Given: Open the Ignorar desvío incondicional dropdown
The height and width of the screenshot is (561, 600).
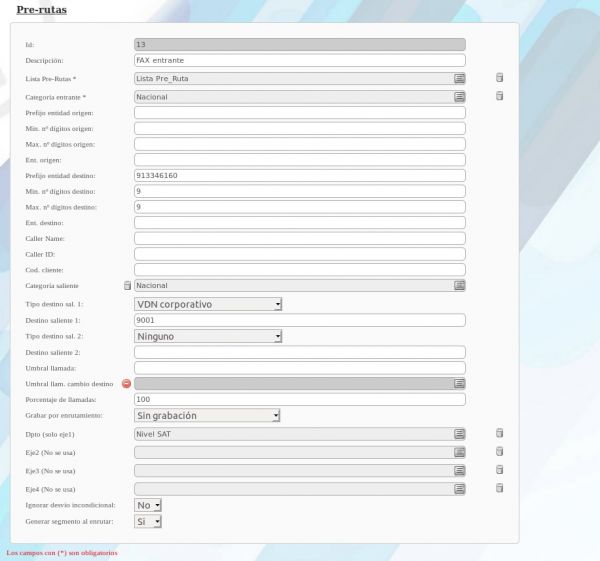Looking at the screenshot, I should tap(148, 505).
